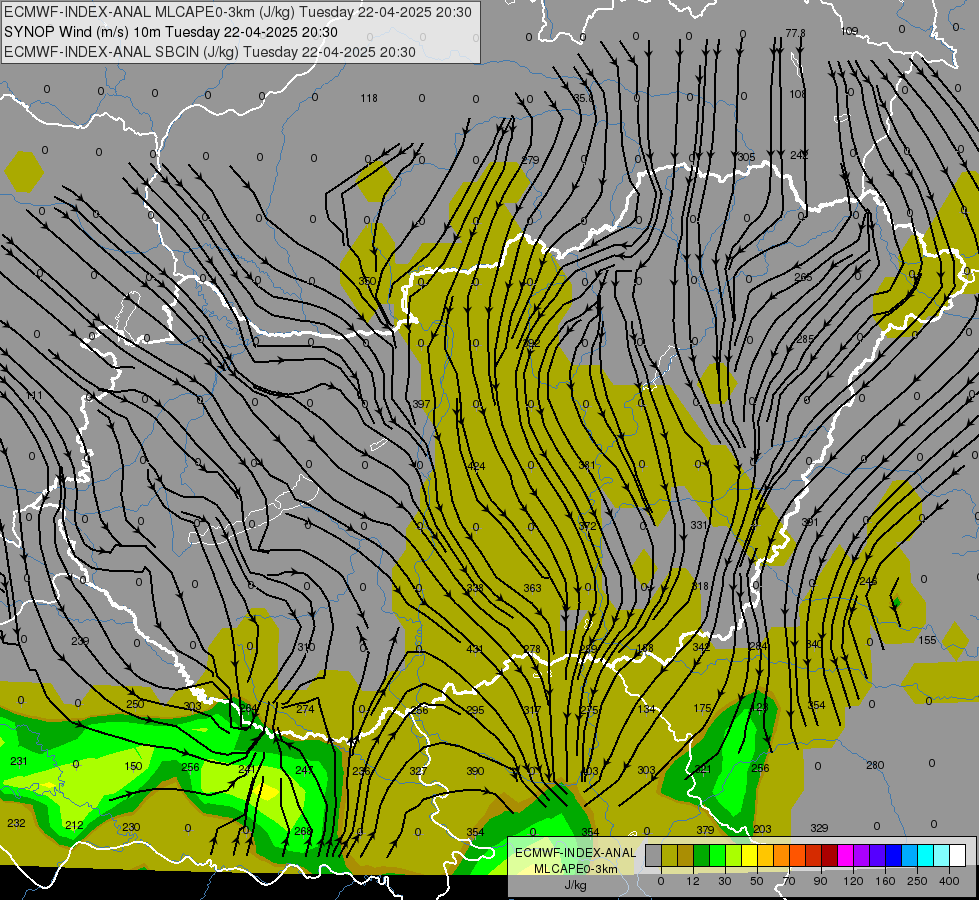Click the gray legend color swatch
Viewport: 979px width, 900px height.
(653, 856)
